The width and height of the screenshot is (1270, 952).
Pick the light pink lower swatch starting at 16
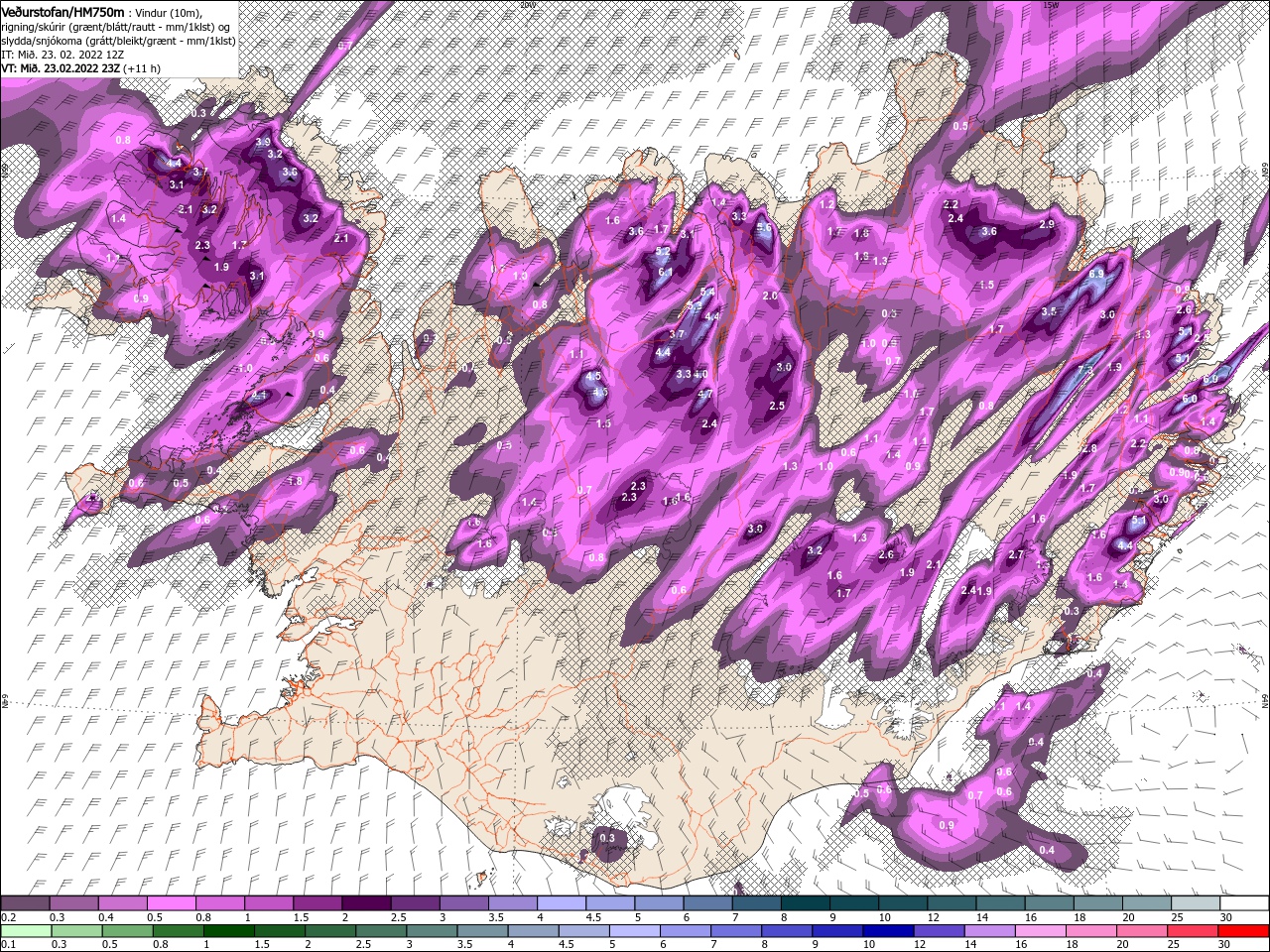(1041, 931)
